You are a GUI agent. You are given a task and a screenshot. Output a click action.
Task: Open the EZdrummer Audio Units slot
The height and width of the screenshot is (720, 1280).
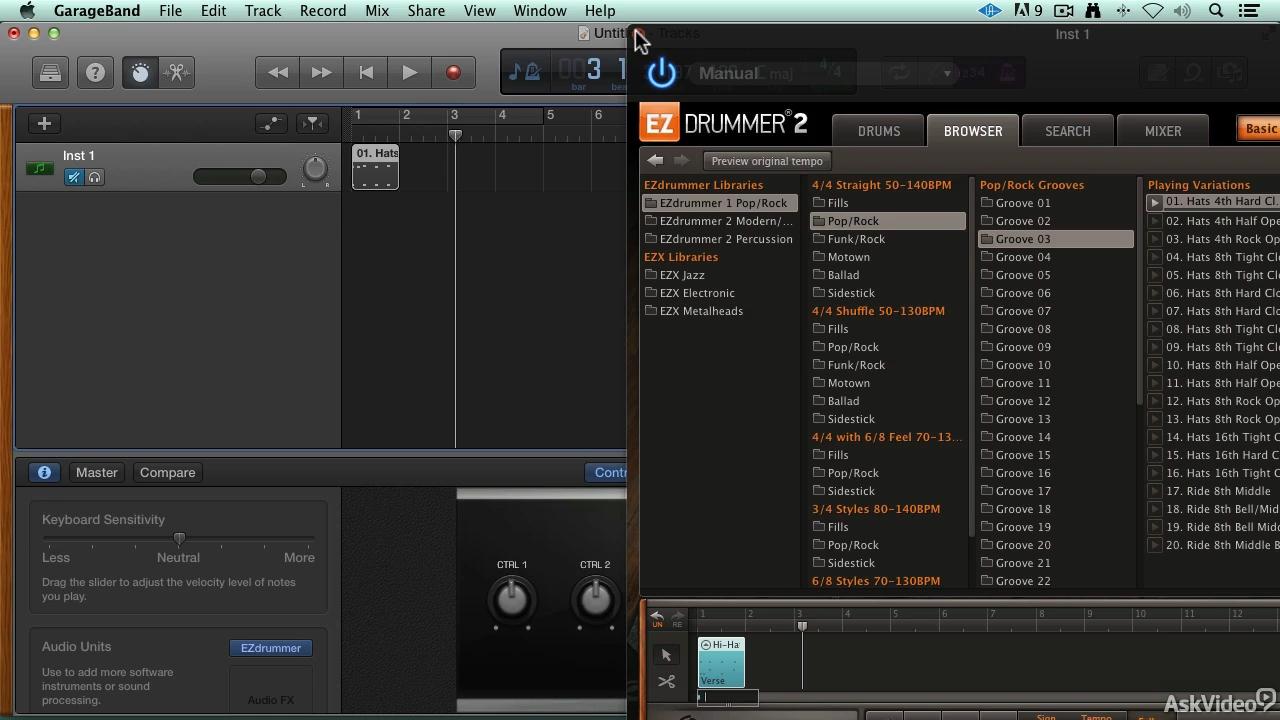[x=270, y=648]
